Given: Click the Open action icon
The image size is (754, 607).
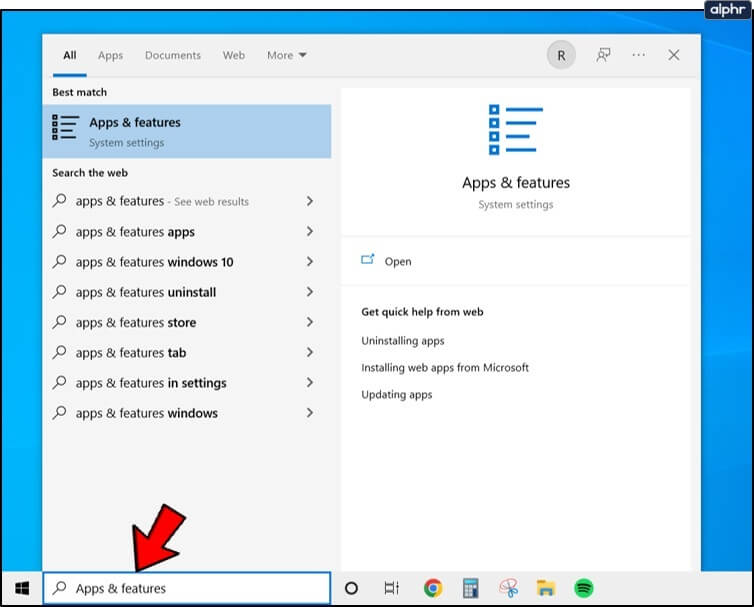Looking at the screenshot, I should point(367,260).
